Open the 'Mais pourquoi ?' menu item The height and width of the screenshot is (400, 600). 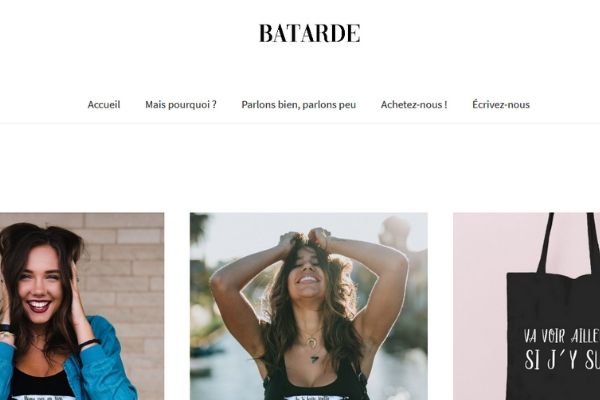[181, 104]
